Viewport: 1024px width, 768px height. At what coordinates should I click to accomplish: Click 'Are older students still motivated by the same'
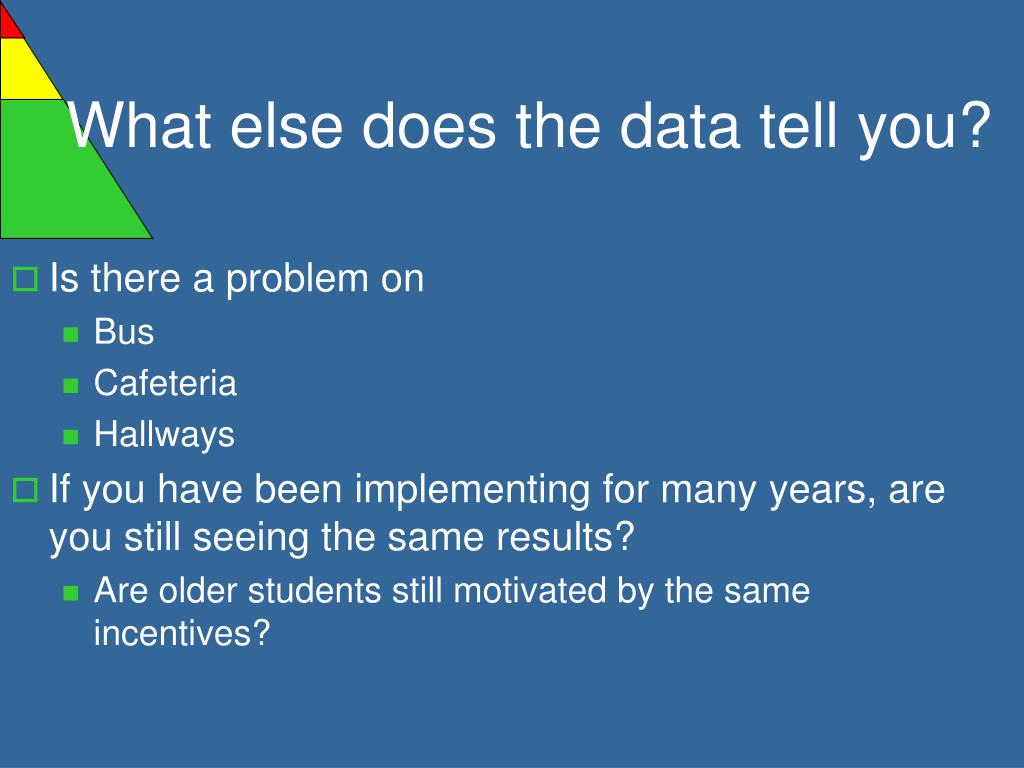(452, 592)
